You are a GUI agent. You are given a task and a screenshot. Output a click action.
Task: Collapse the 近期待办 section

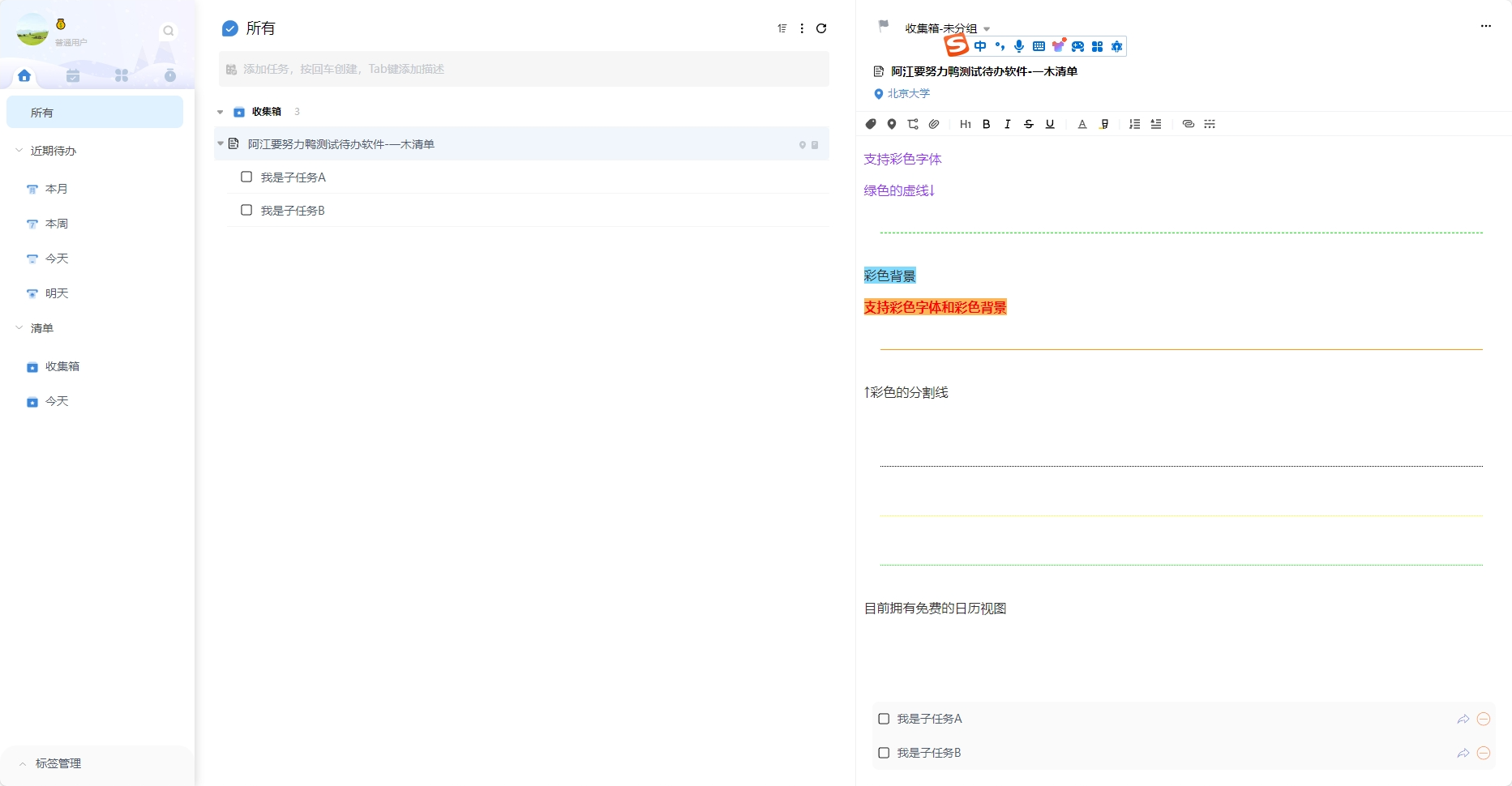pyautogui.click(x=19, y=151)
